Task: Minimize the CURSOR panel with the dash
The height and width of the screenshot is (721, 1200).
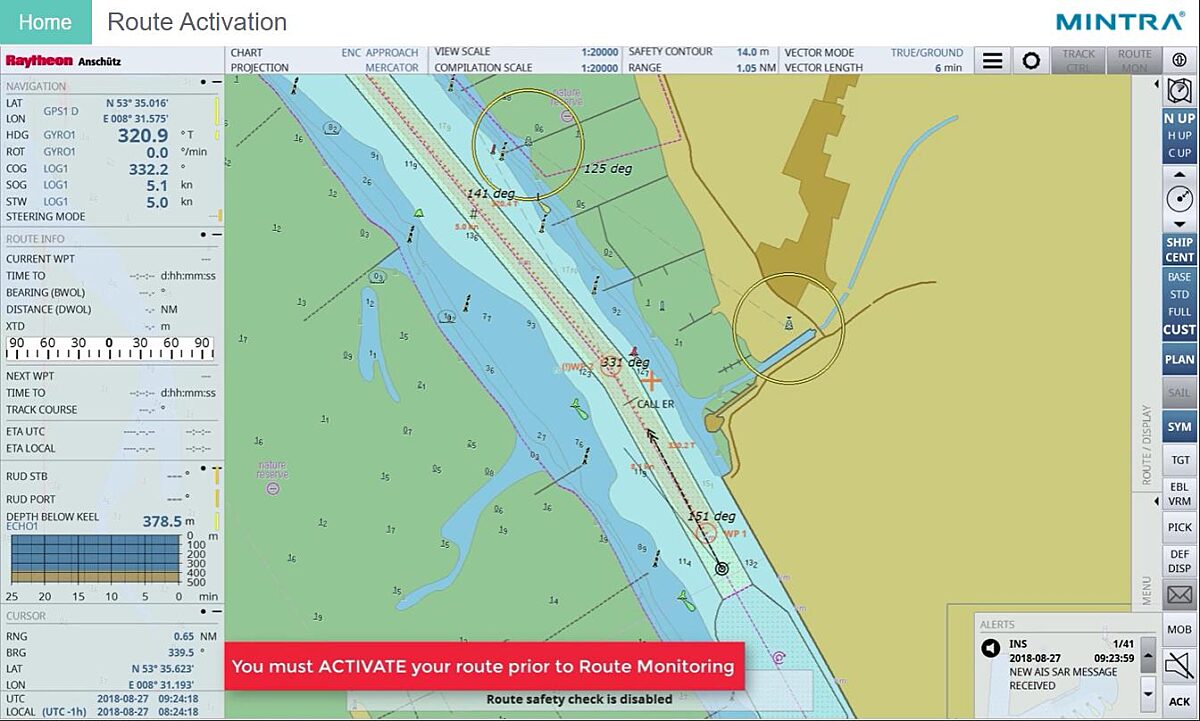Action: click(217, 613)
